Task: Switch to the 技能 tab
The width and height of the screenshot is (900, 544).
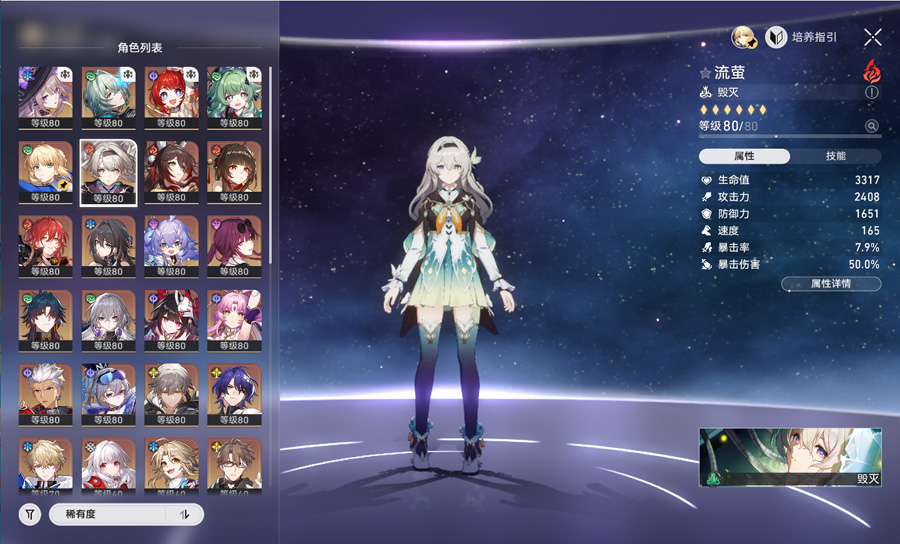Action: [836, 156]
